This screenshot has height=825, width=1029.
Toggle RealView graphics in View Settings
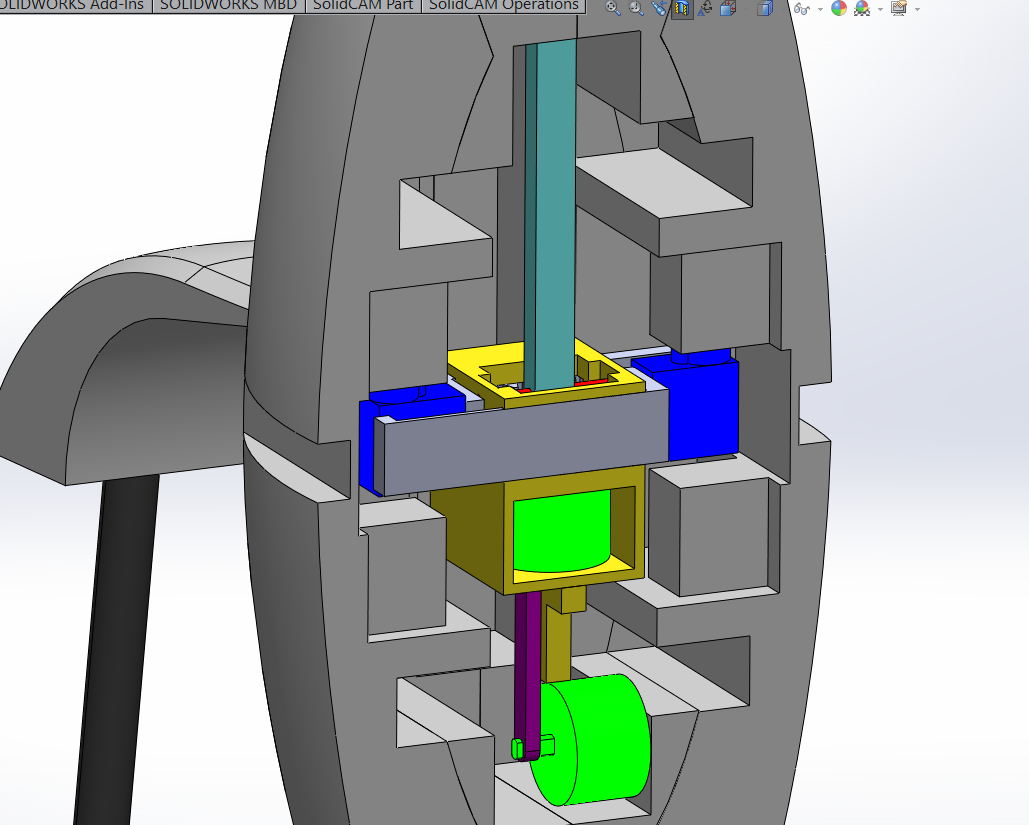click(900, 9)
